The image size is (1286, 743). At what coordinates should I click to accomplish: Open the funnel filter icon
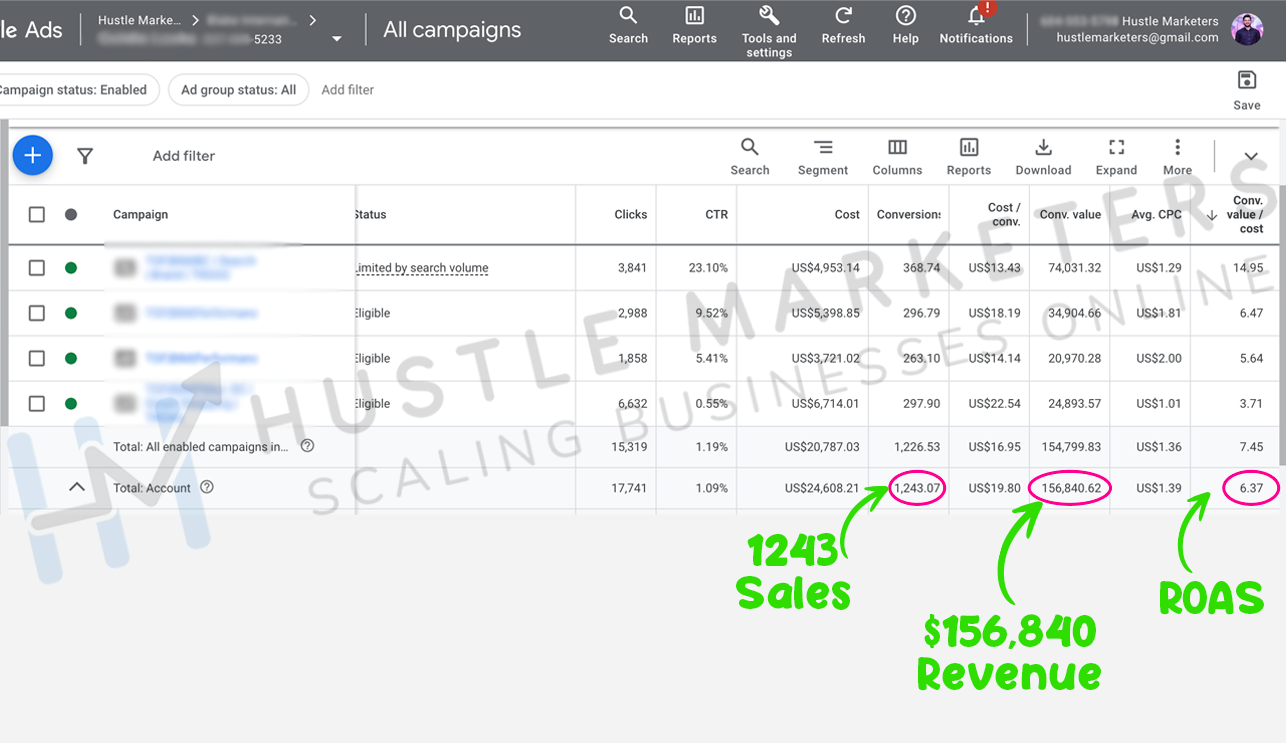pos(85,156)
